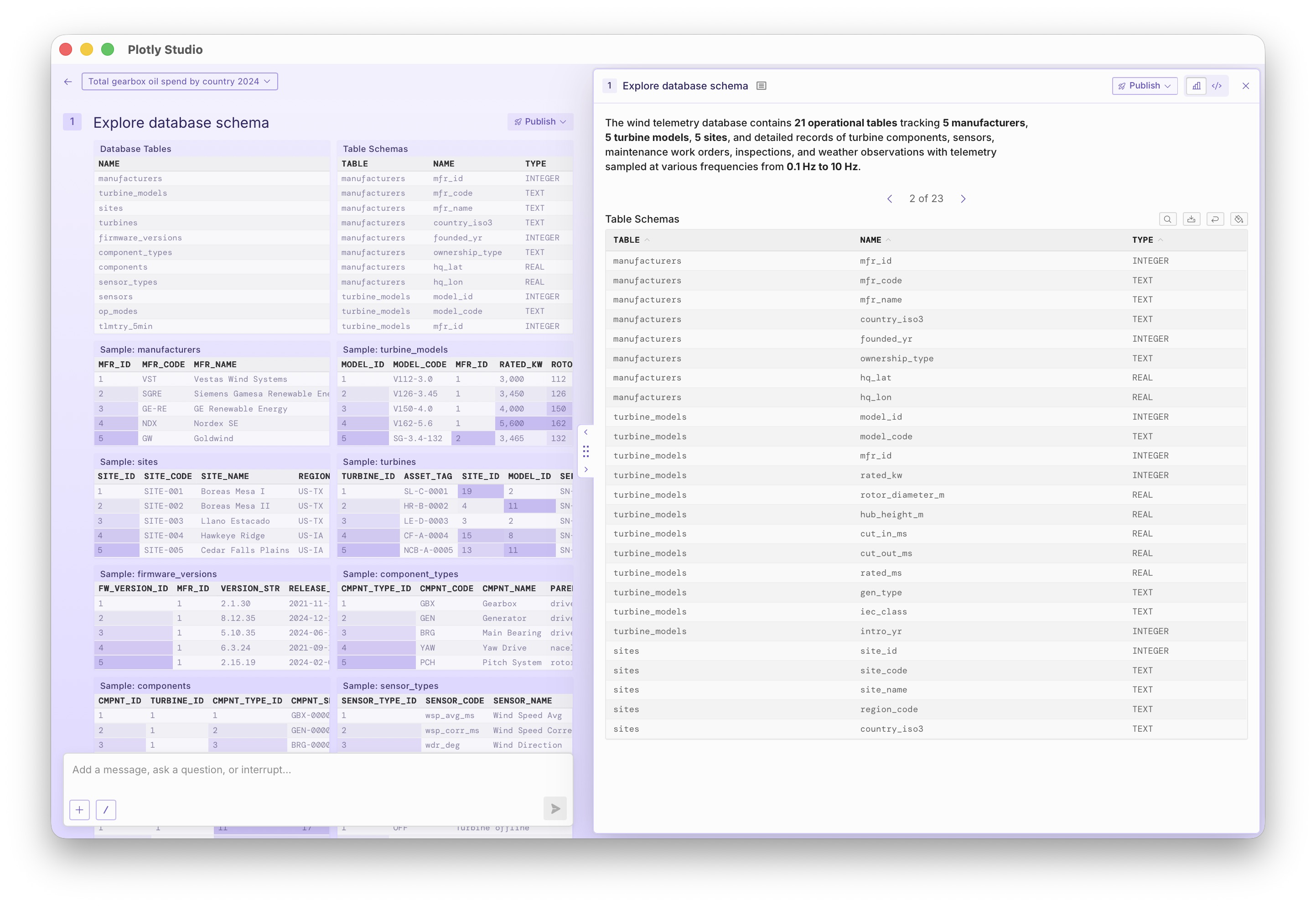Click 'intro_yr' in side panel table
This screenshot has height=906, width=1316.
pos(881,632)
